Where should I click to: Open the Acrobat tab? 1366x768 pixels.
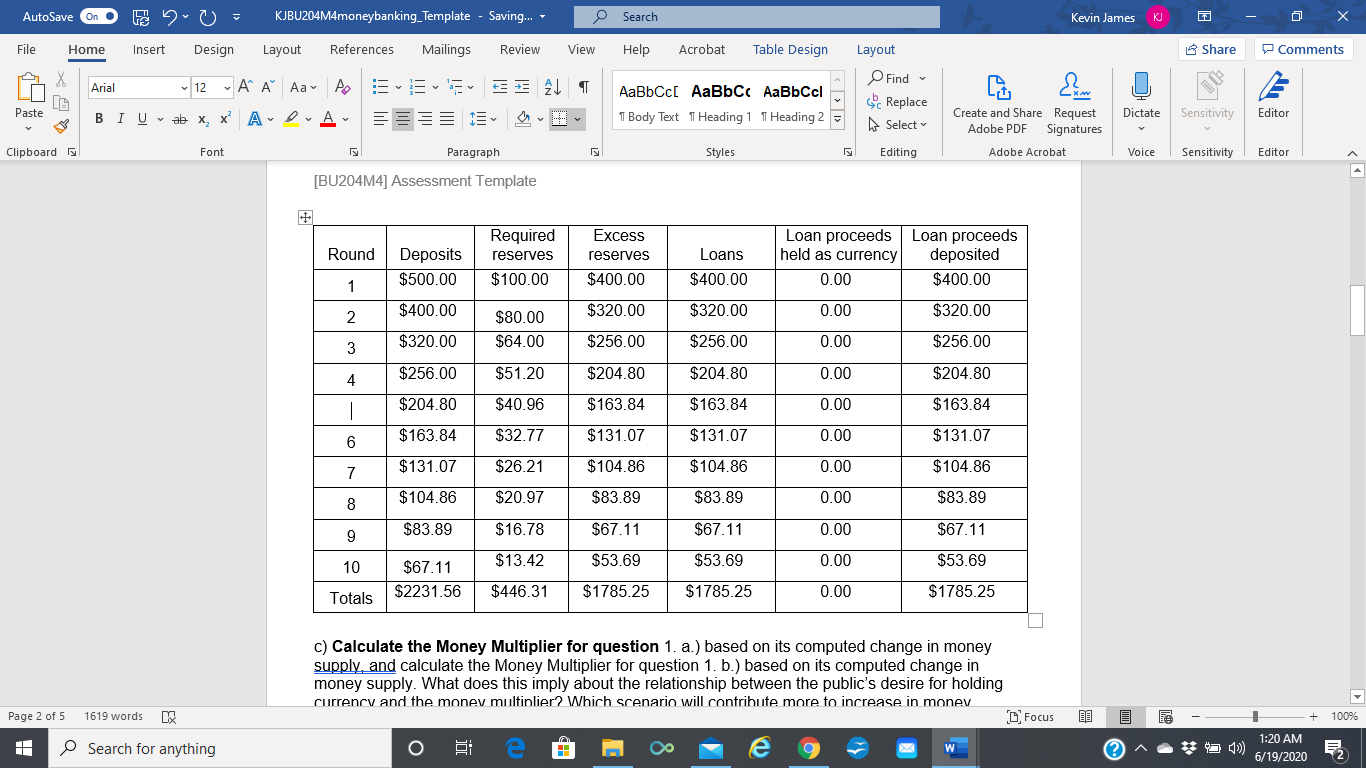[702, 49]
